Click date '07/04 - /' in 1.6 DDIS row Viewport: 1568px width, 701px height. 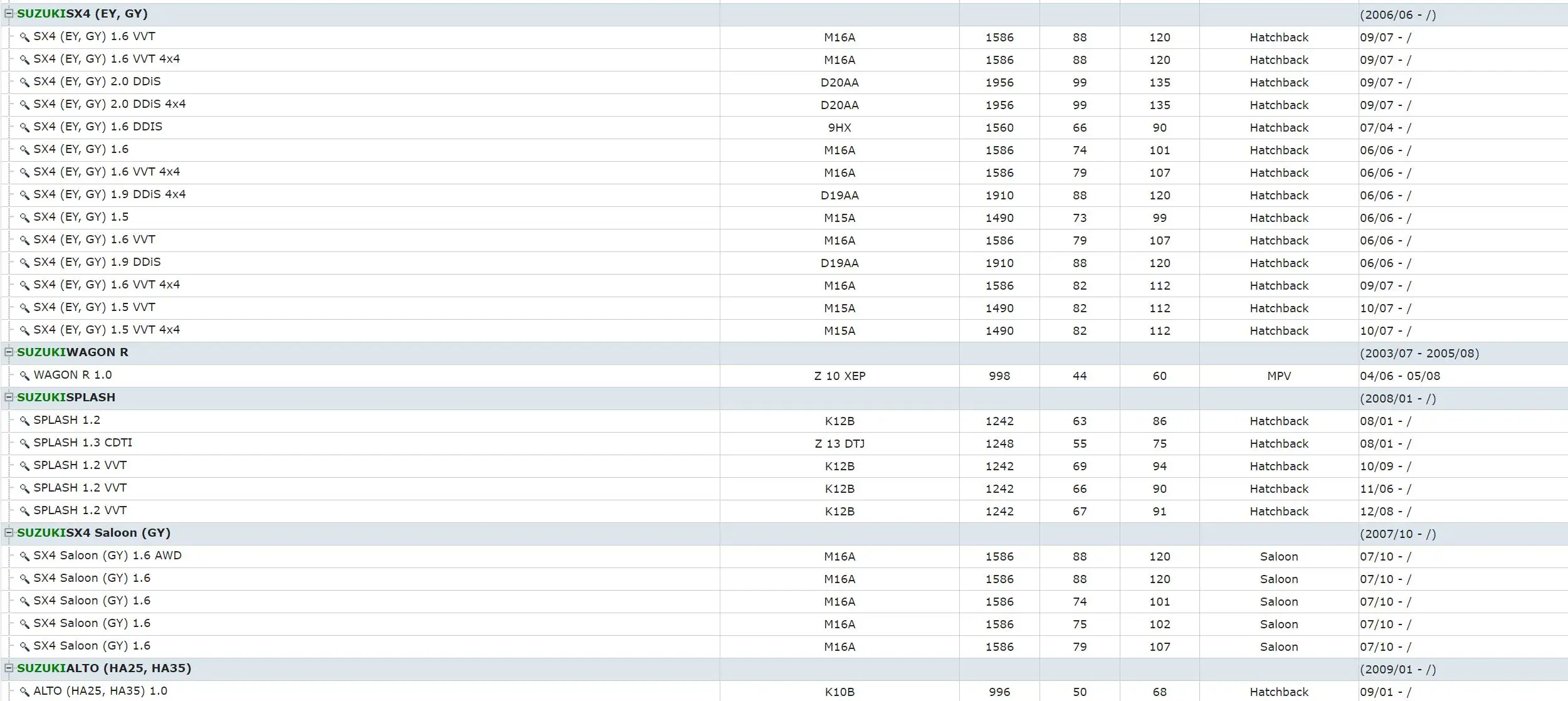point(1386,128)
